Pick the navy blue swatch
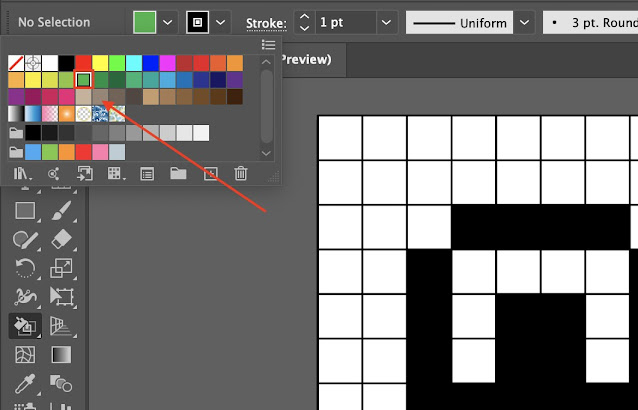Image resolution: width=638 pixels, height=410 pixels. [x=218, y=80]
